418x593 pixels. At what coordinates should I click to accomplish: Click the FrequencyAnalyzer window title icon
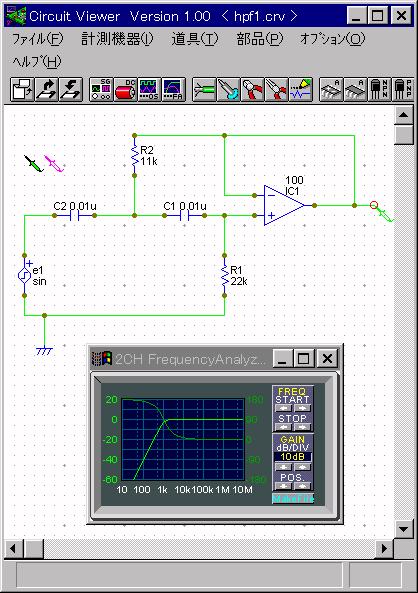tap(102, 359)
